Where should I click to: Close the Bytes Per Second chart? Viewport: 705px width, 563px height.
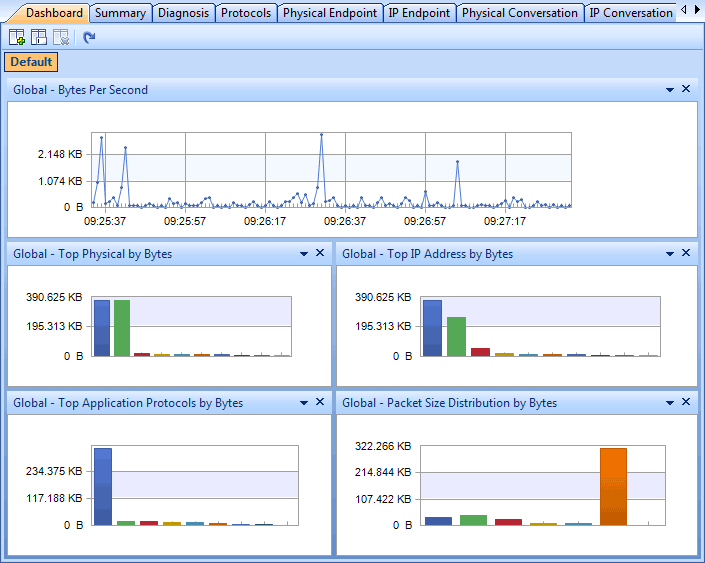click(x=686, y=89)
